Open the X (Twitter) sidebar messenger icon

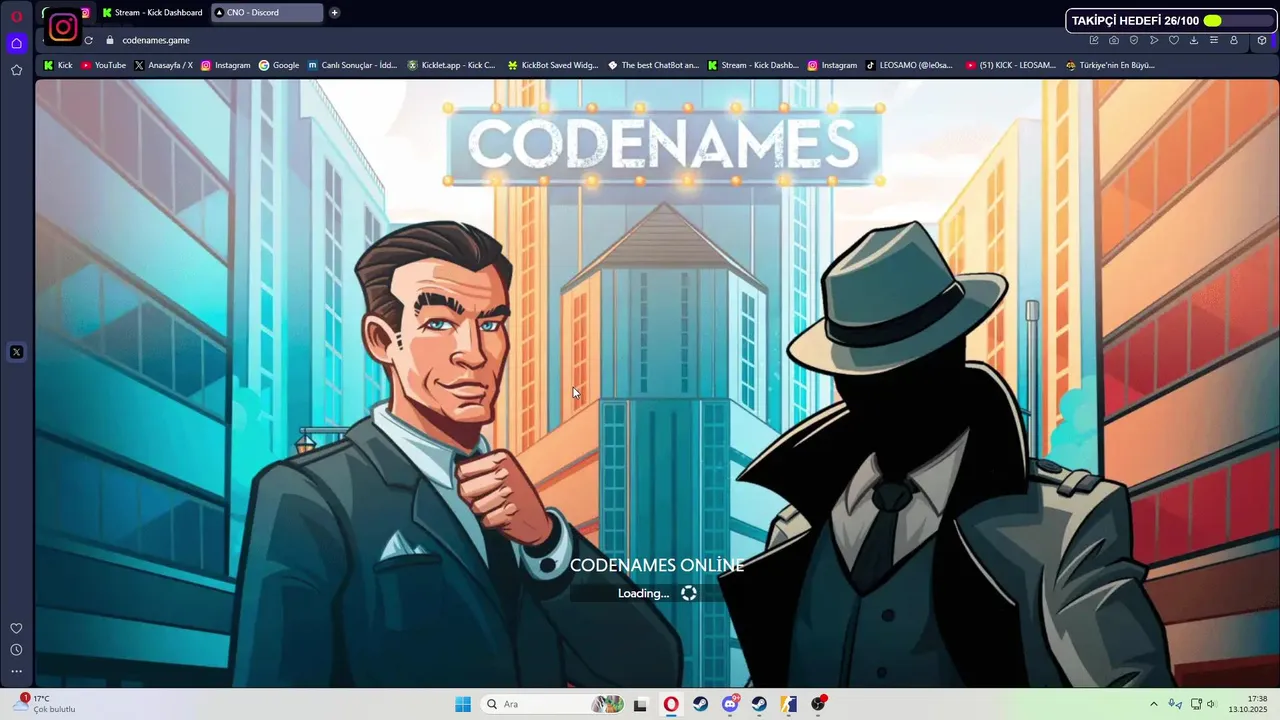[16, 352]
